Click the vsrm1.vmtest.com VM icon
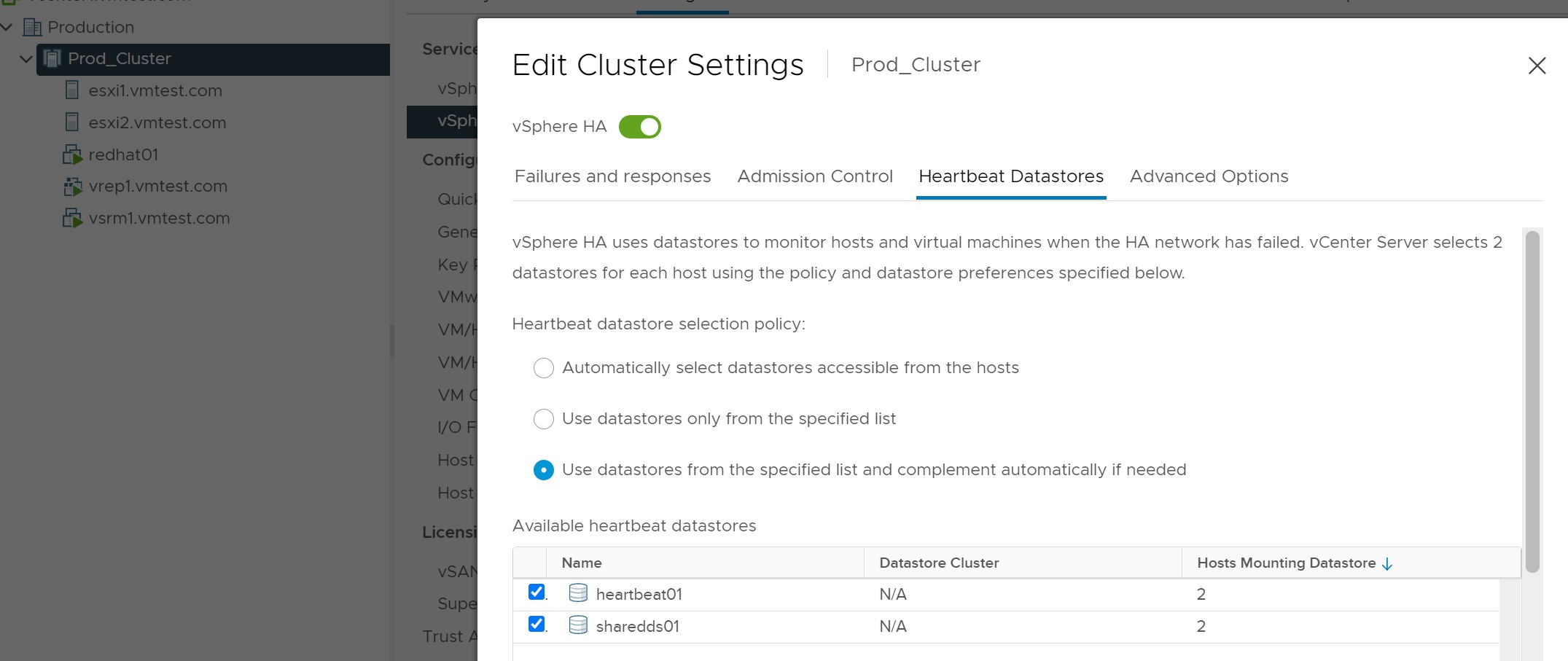 point(71,218)
